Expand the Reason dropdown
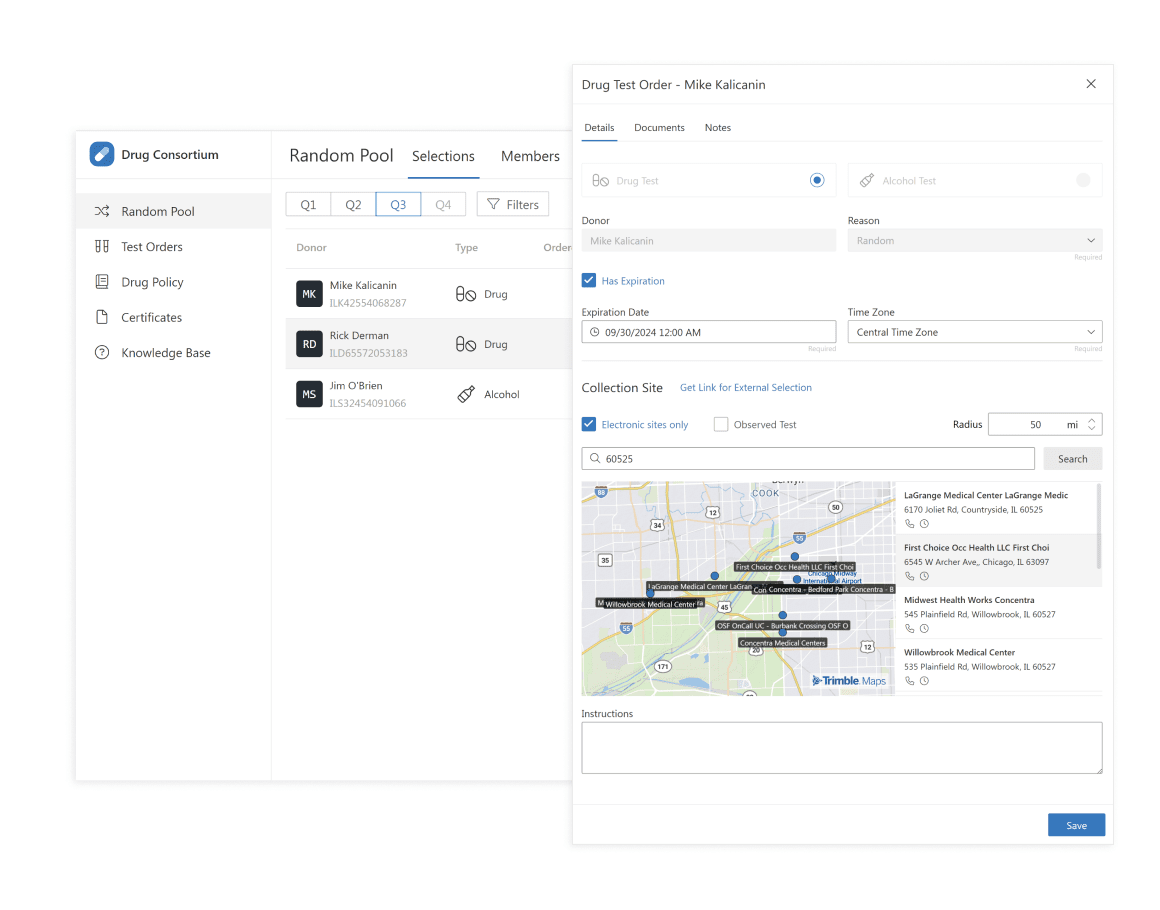Image resolution: width=1160 pixels, height=910 pixels. (974, 241)
